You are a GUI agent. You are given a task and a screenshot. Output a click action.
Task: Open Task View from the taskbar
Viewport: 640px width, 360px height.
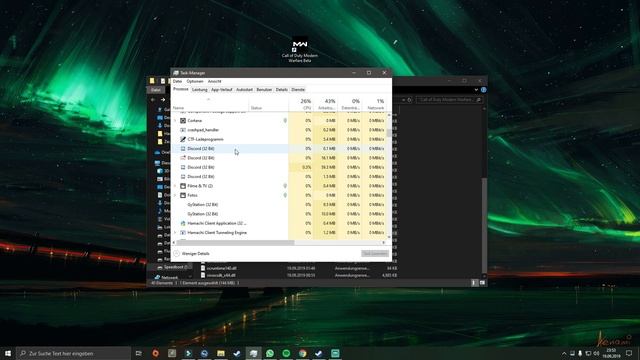(x=139, y=353)
